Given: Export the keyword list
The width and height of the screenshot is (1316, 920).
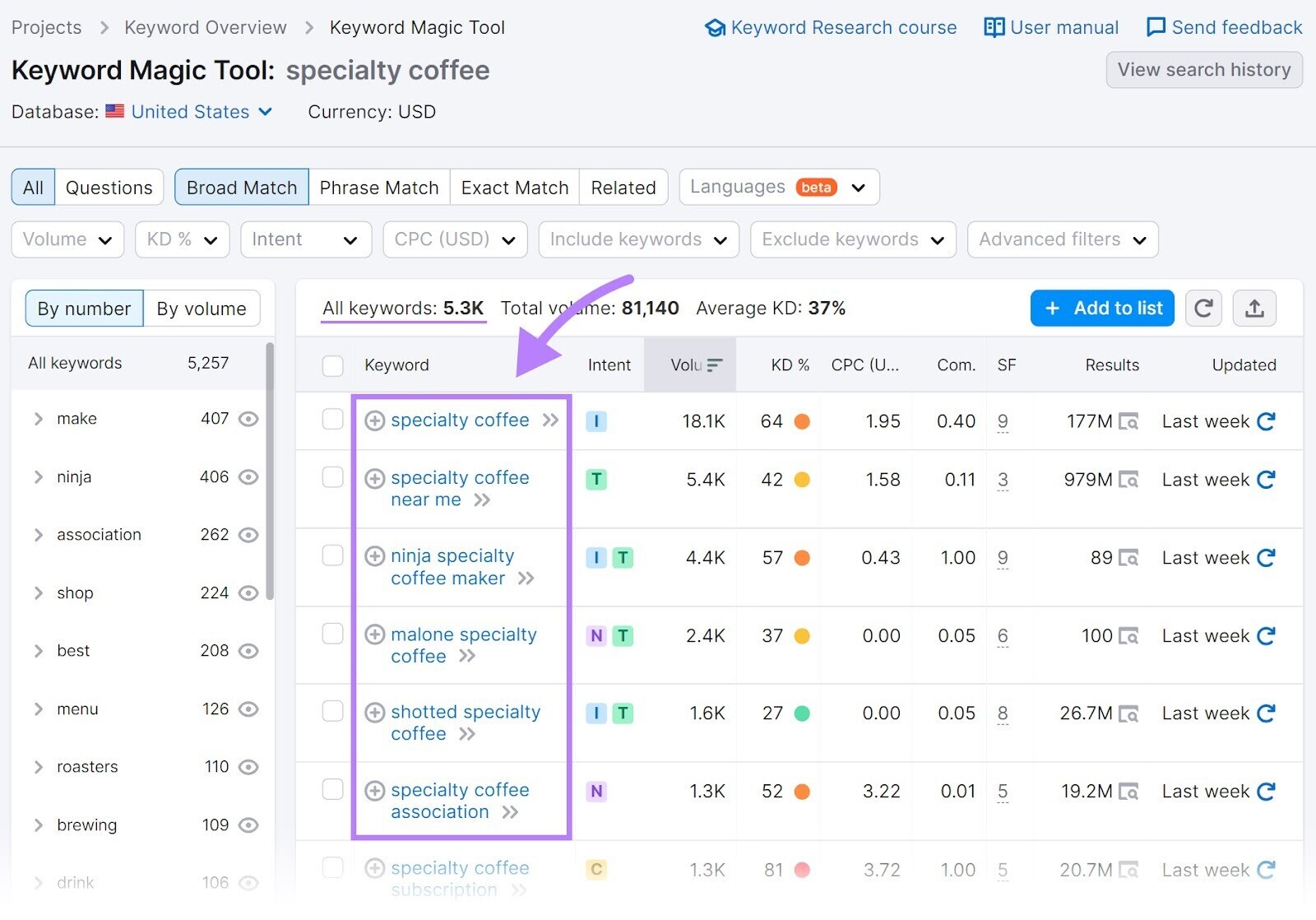Looking at the screenshot, I should tap(1255, 308).
